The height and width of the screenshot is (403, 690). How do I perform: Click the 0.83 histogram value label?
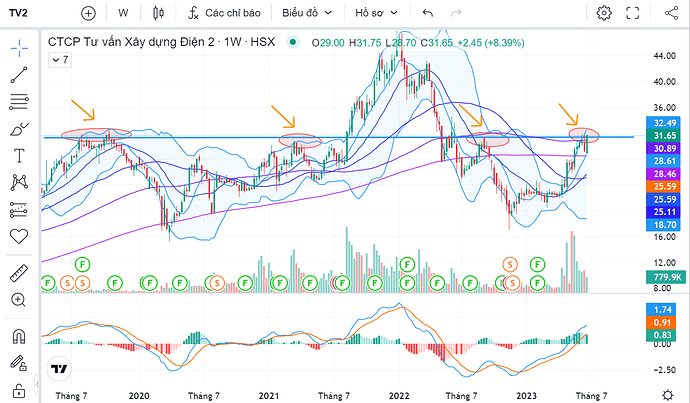663,335
